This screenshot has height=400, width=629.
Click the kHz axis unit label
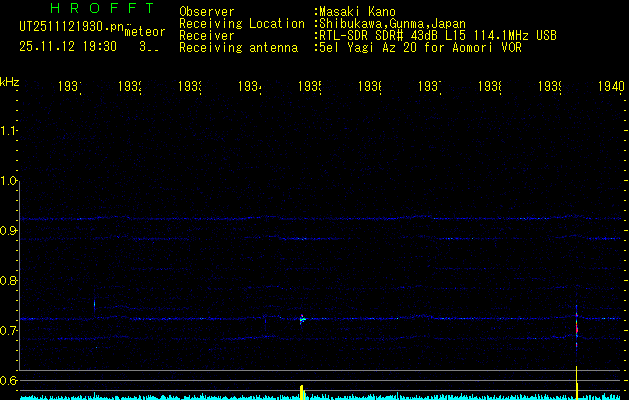[x=10, y=80]
